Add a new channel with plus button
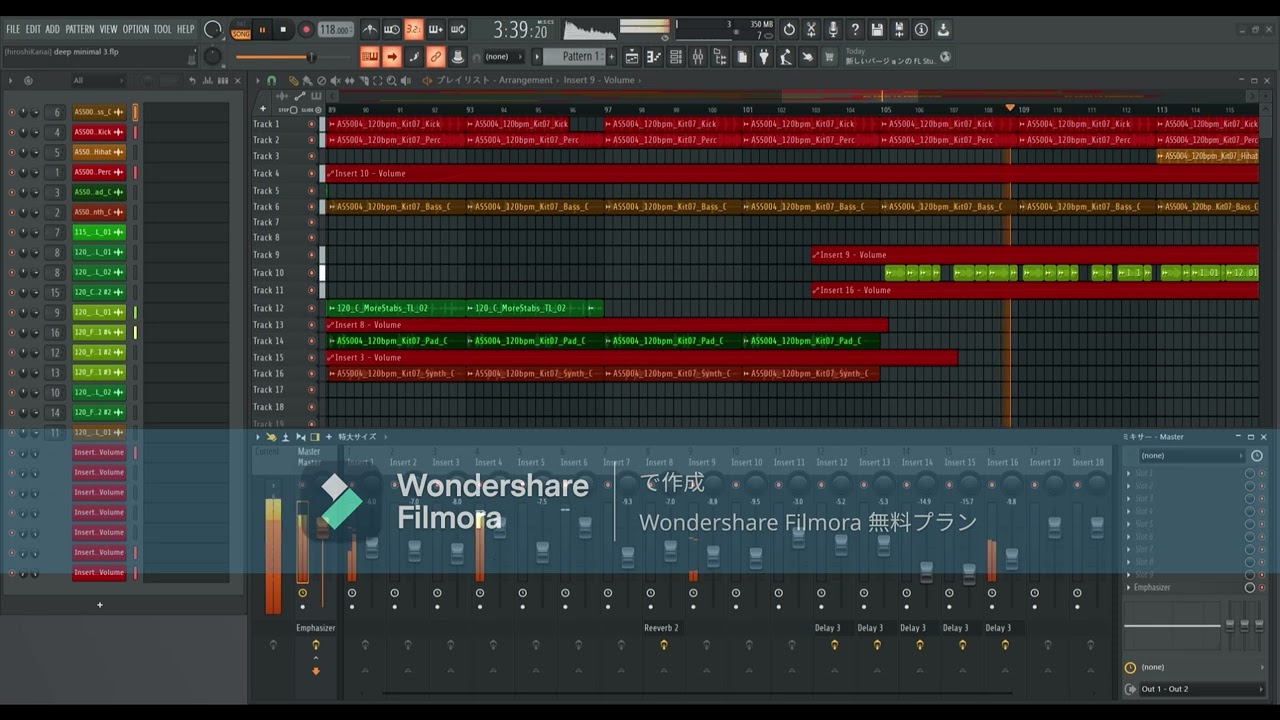The image size is (1280, 720). pyautogui.click(x=99, y=605)
